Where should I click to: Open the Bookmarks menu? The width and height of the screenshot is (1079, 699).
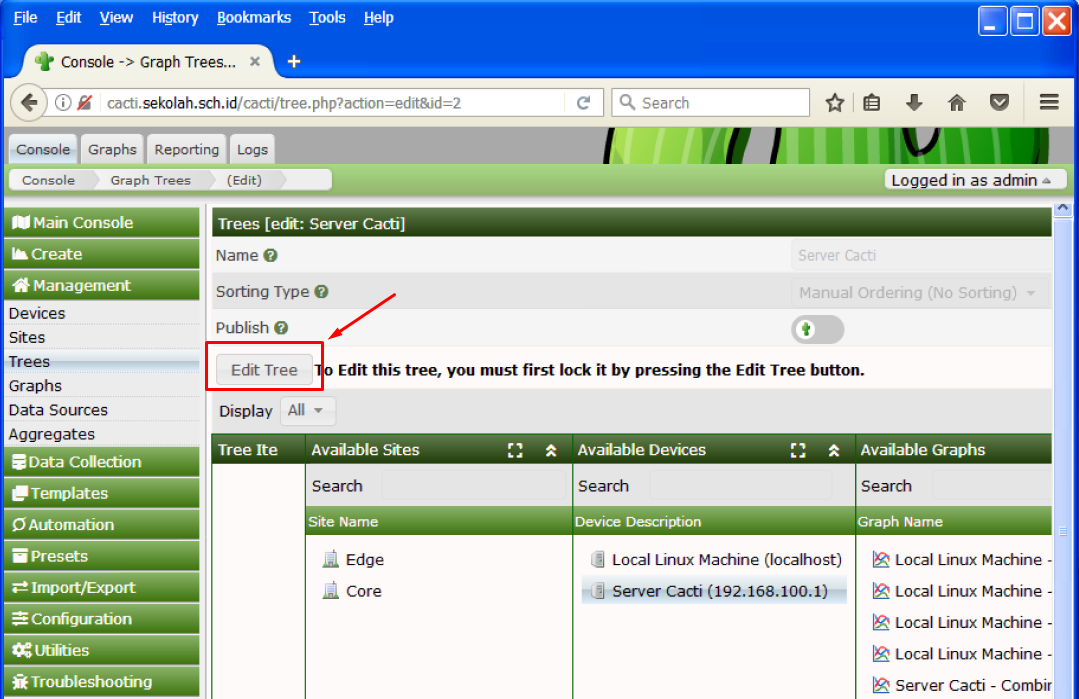tap(254, 18)
